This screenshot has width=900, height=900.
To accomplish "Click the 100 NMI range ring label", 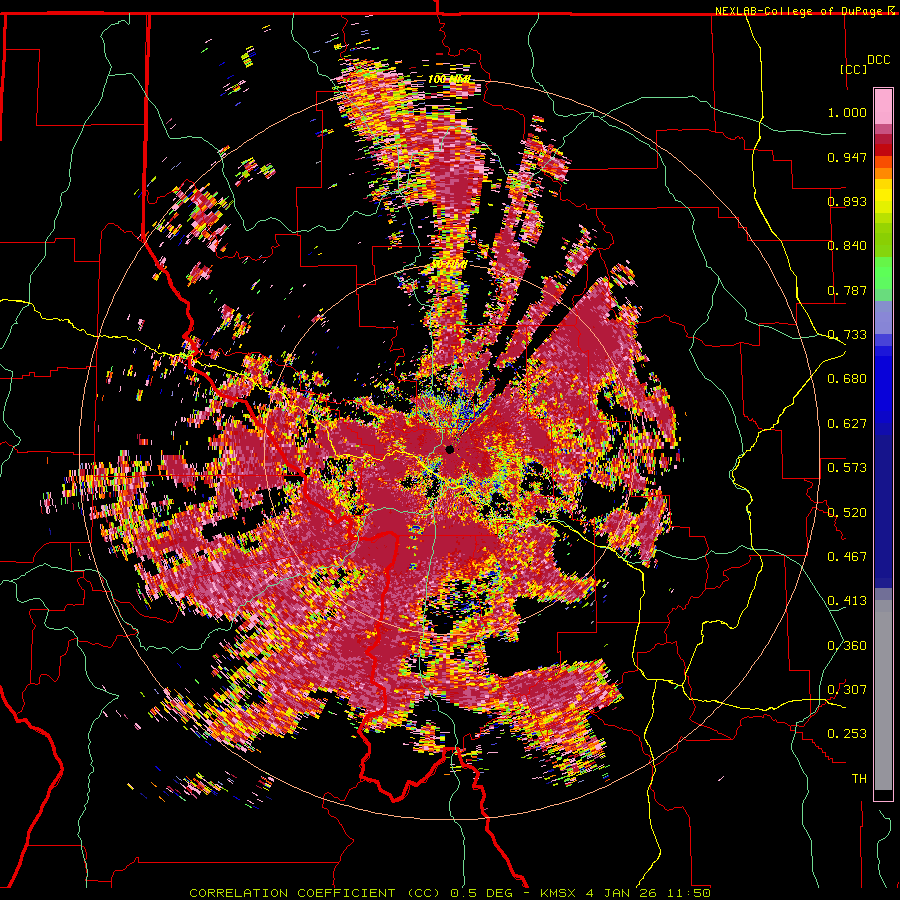I will [449, 79].
